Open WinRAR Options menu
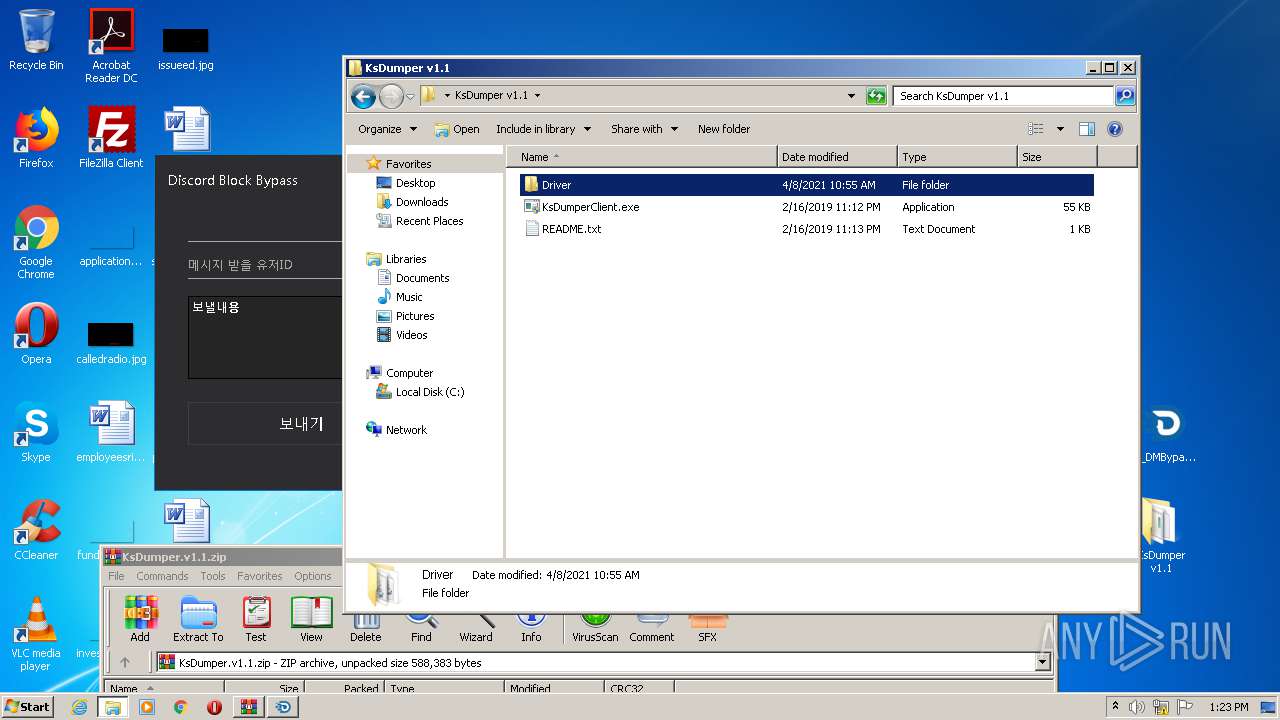The width and height of the screenshot is (1280, 720). 313,576
